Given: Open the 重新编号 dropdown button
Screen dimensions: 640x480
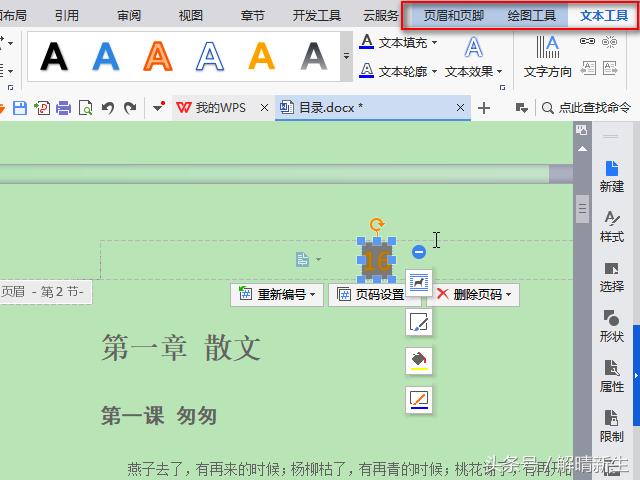Looking at the screenshot, I should click(x=277, y=294).
